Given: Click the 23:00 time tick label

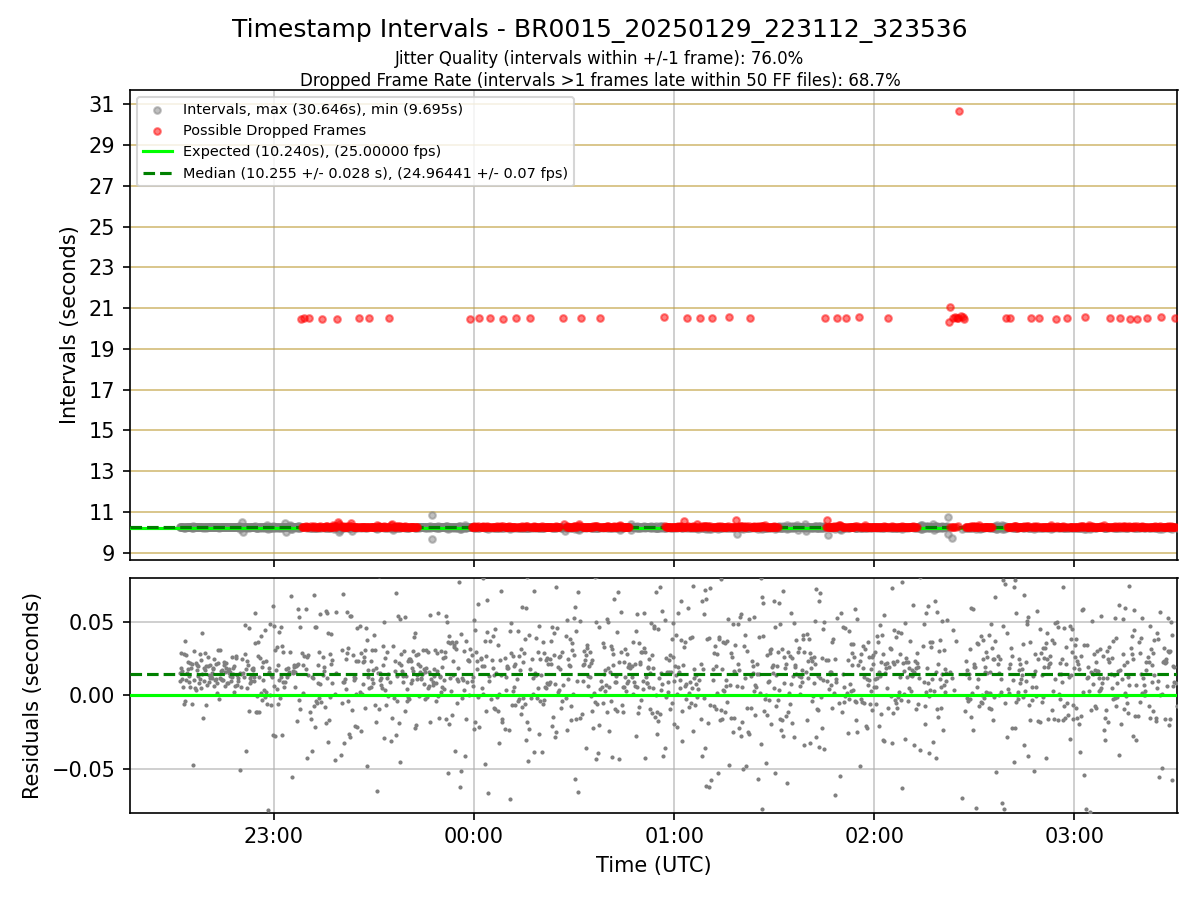Looking at the screenshot, I should (274, 834).
